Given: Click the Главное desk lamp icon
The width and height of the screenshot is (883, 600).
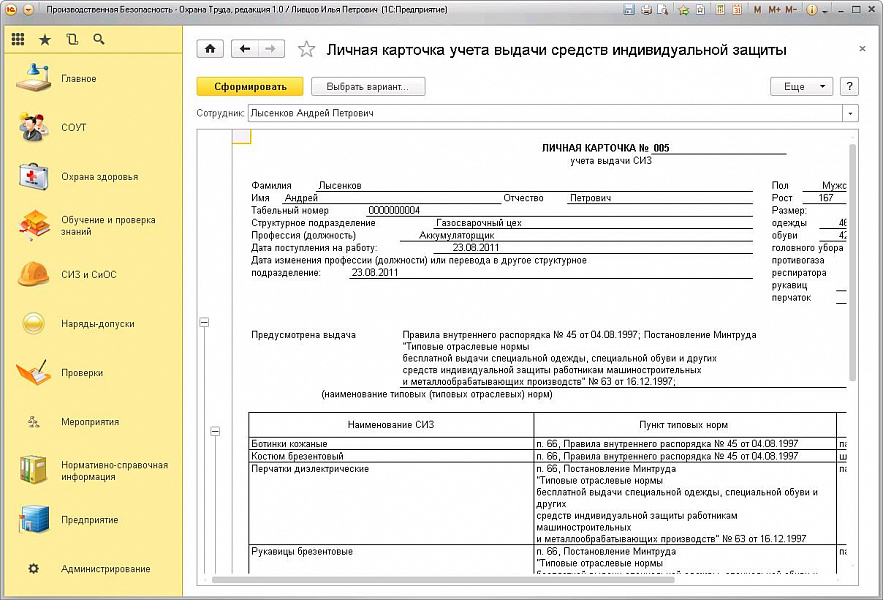Looking at the screenshot, I should click(x=33, y=78).
